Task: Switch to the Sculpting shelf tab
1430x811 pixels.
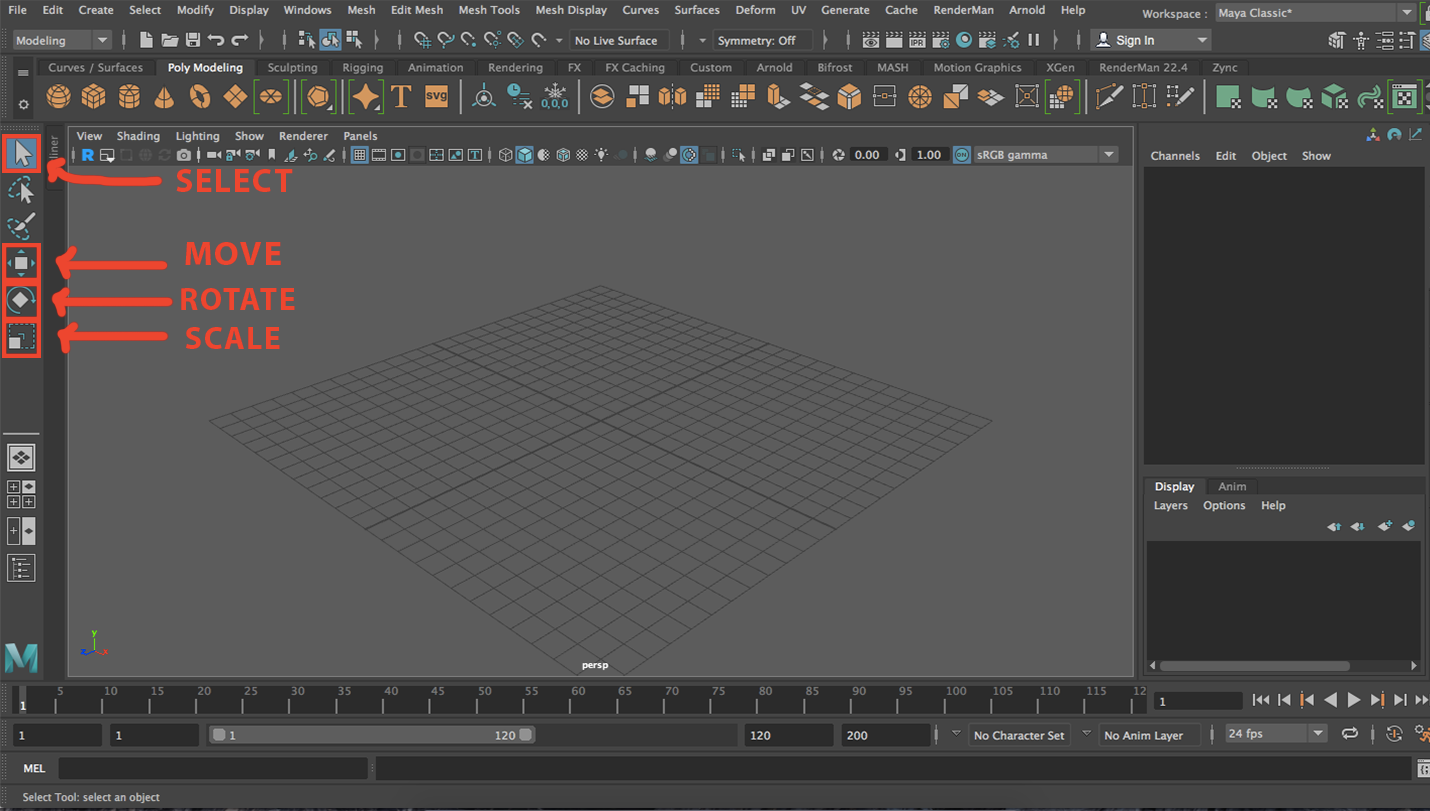Action: point(292,67)
